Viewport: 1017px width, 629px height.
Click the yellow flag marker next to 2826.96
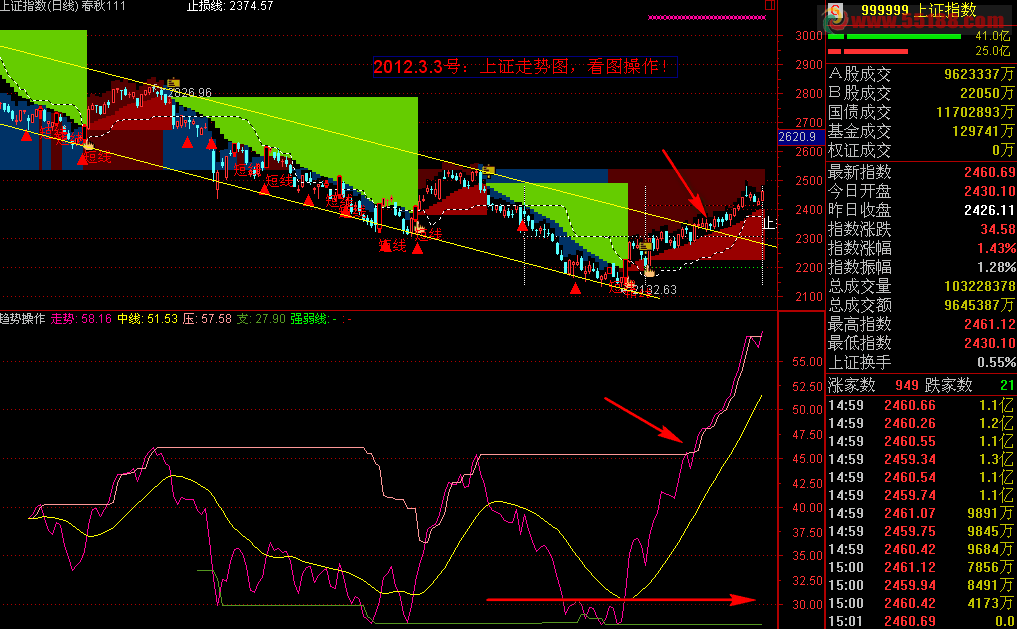click(173, 82)
